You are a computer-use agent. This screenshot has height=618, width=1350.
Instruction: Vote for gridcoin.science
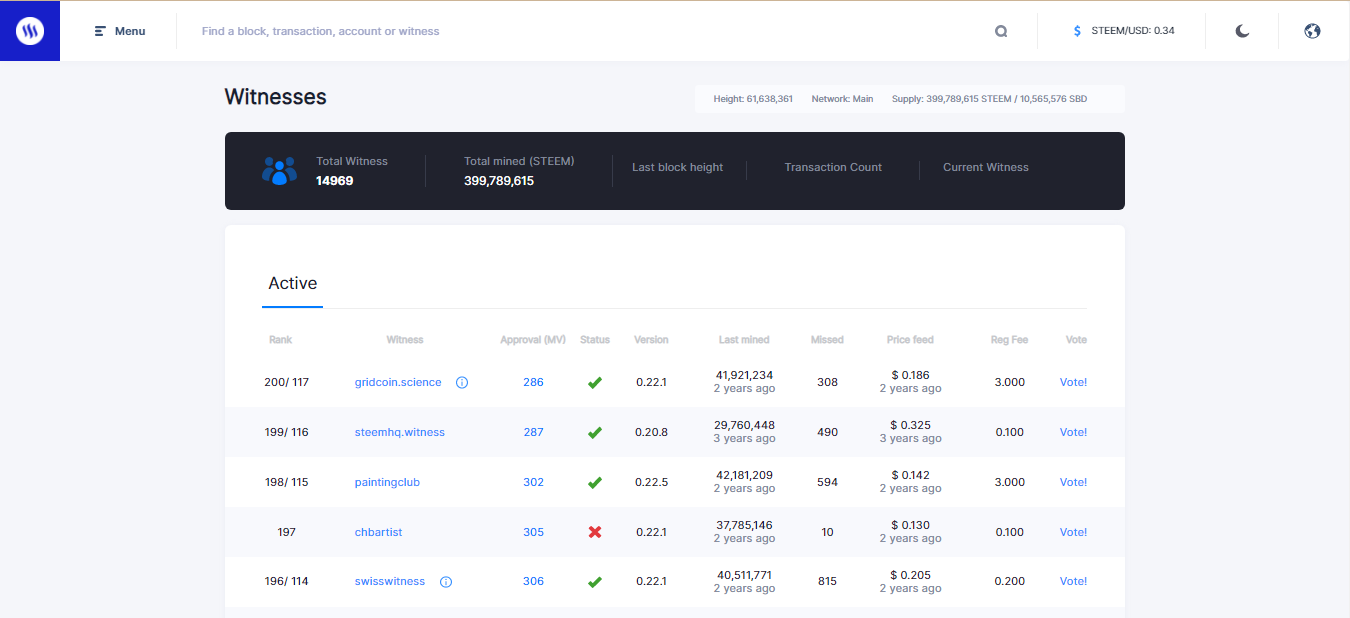click(x=1073, y=382)
